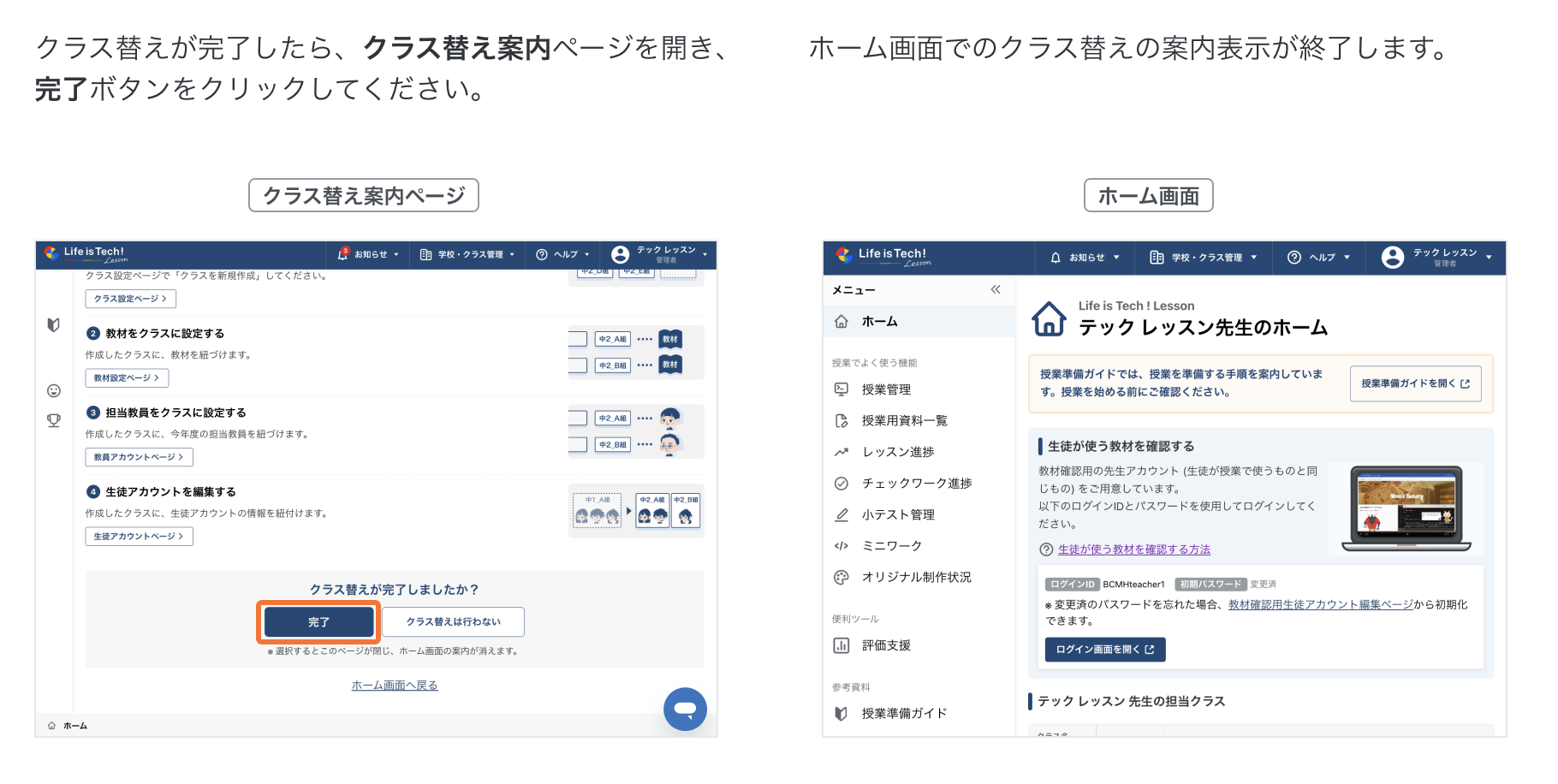The height and width of the screenshot is (784, 1558).
Task: Click the ログイン画面を開く button
Action: [x=1104, y=650]
